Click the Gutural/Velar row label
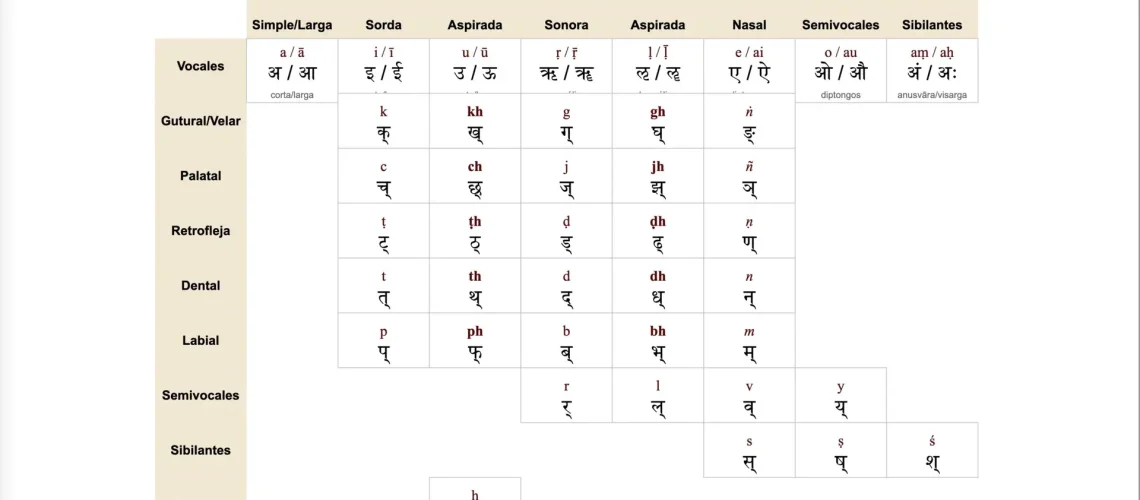The image size is (1140, 500). [x=200, y=121]
